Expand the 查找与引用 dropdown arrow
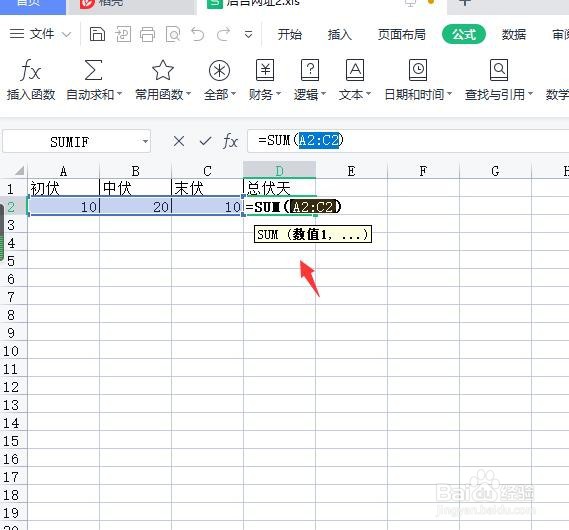The height and width of the screenshot is (530, 569). point(530,94)
